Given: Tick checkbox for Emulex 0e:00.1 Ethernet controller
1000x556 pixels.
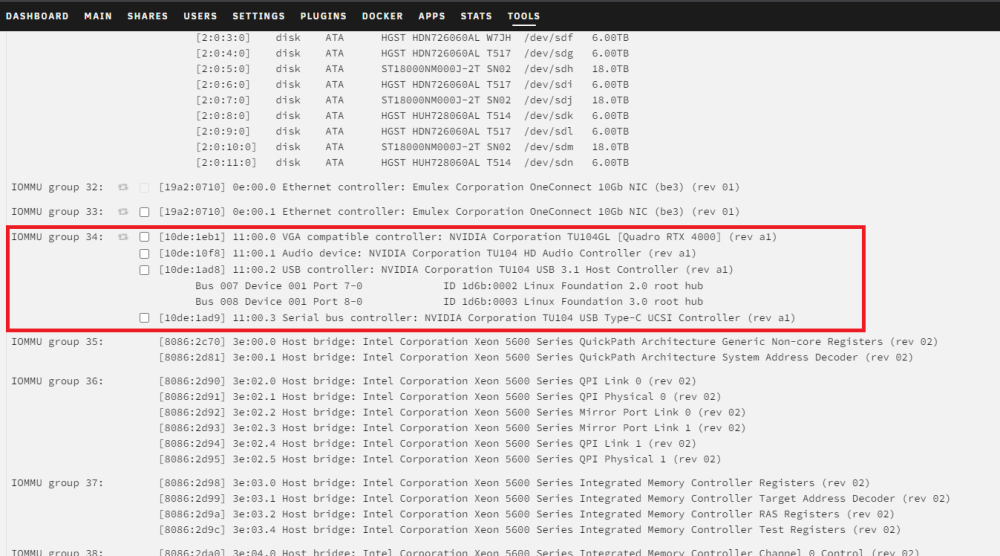Looking at the screenshot, I should (144, 212).
